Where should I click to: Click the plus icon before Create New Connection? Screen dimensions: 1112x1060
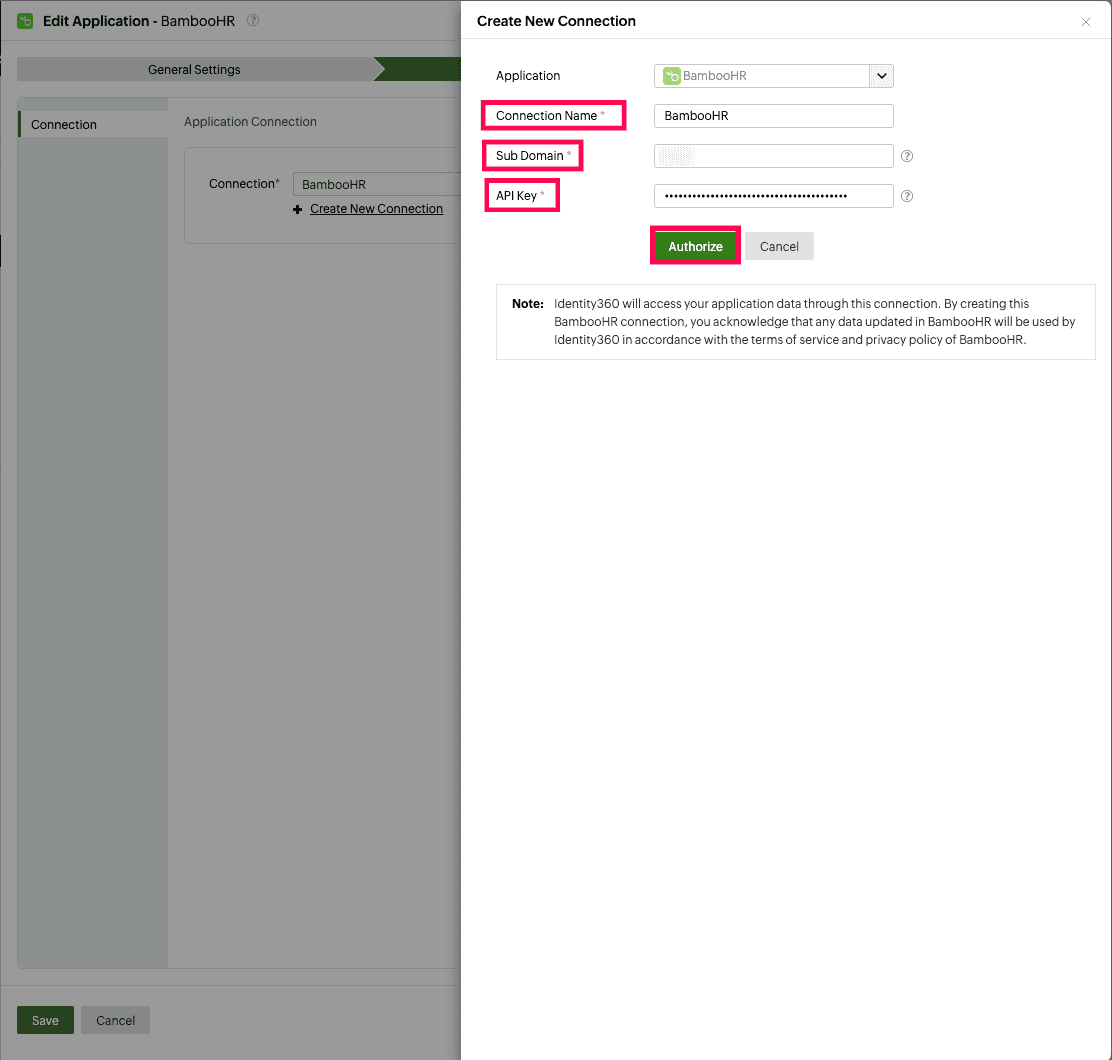297,209
